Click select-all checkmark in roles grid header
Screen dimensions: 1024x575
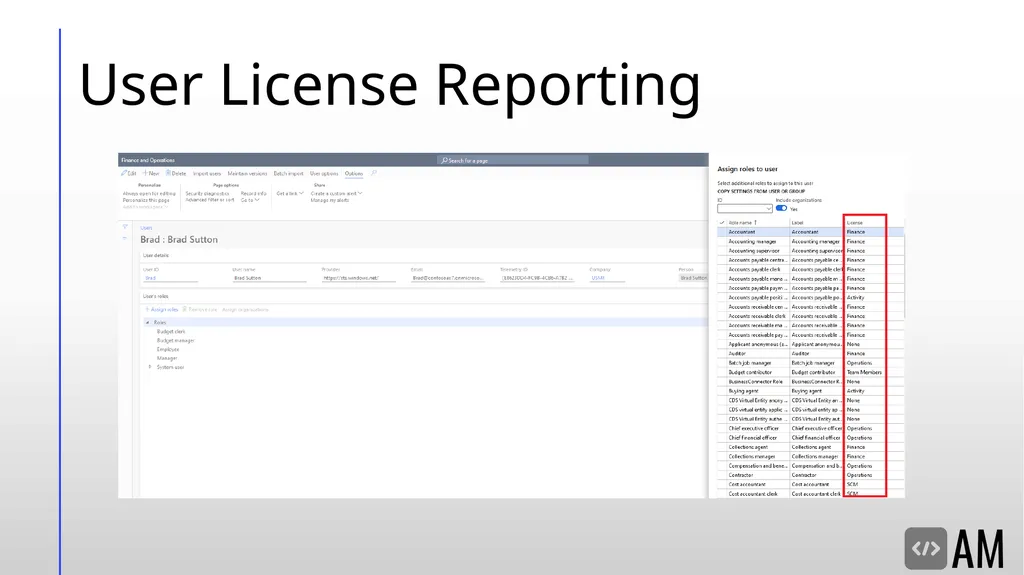tap(722, 223)
